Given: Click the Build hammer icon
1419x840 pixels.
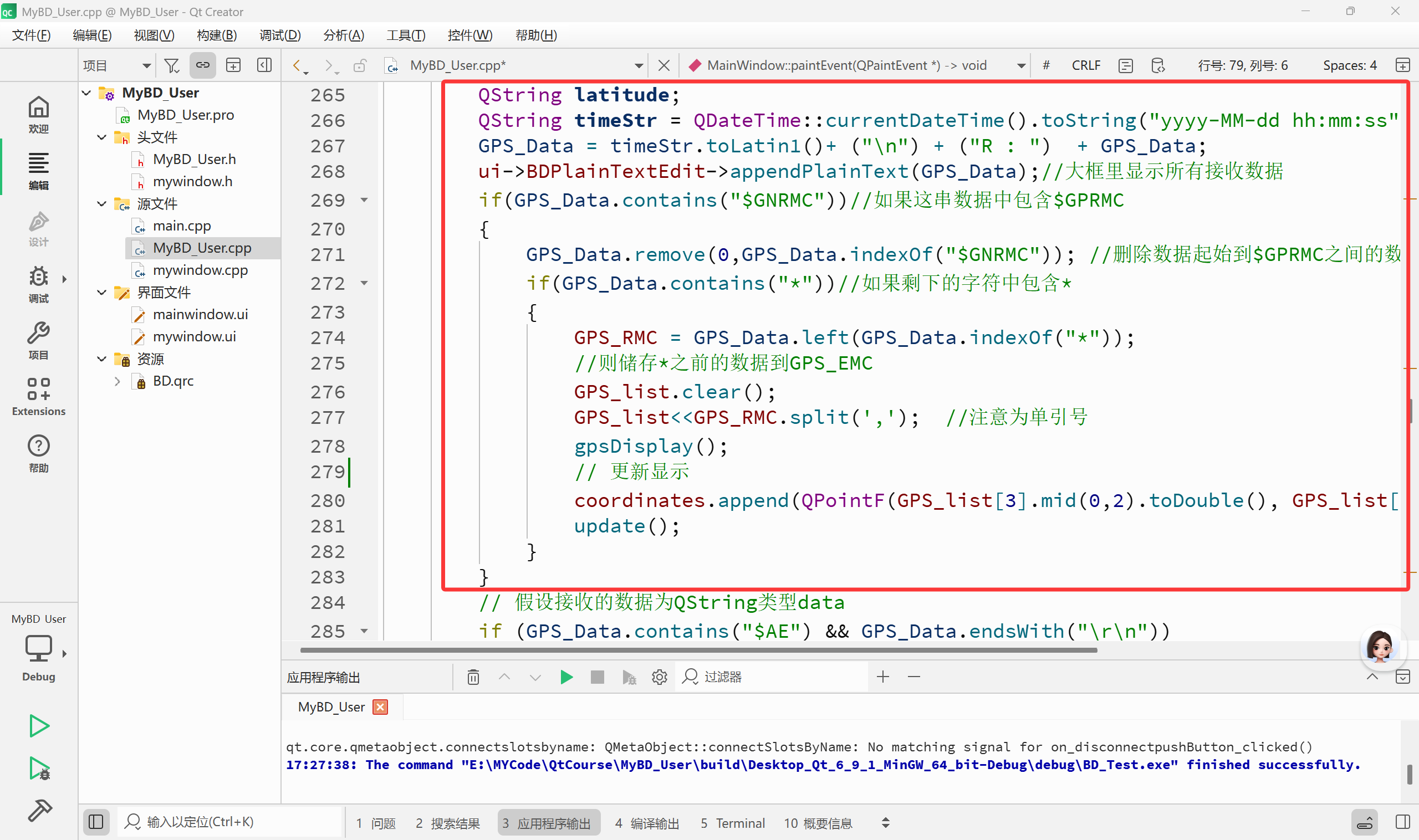Looking at the screenshot, I should 39,811.
